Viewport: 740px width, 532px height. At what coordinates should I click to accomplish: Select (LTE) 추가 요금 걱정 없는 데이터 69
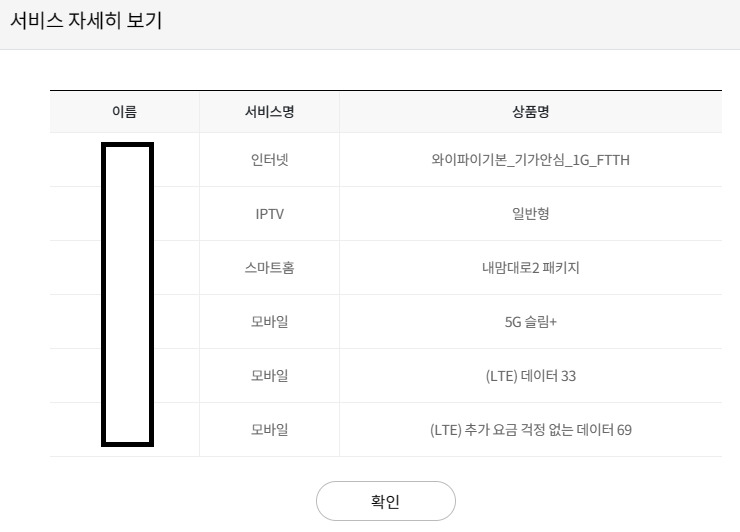point(530,430)
